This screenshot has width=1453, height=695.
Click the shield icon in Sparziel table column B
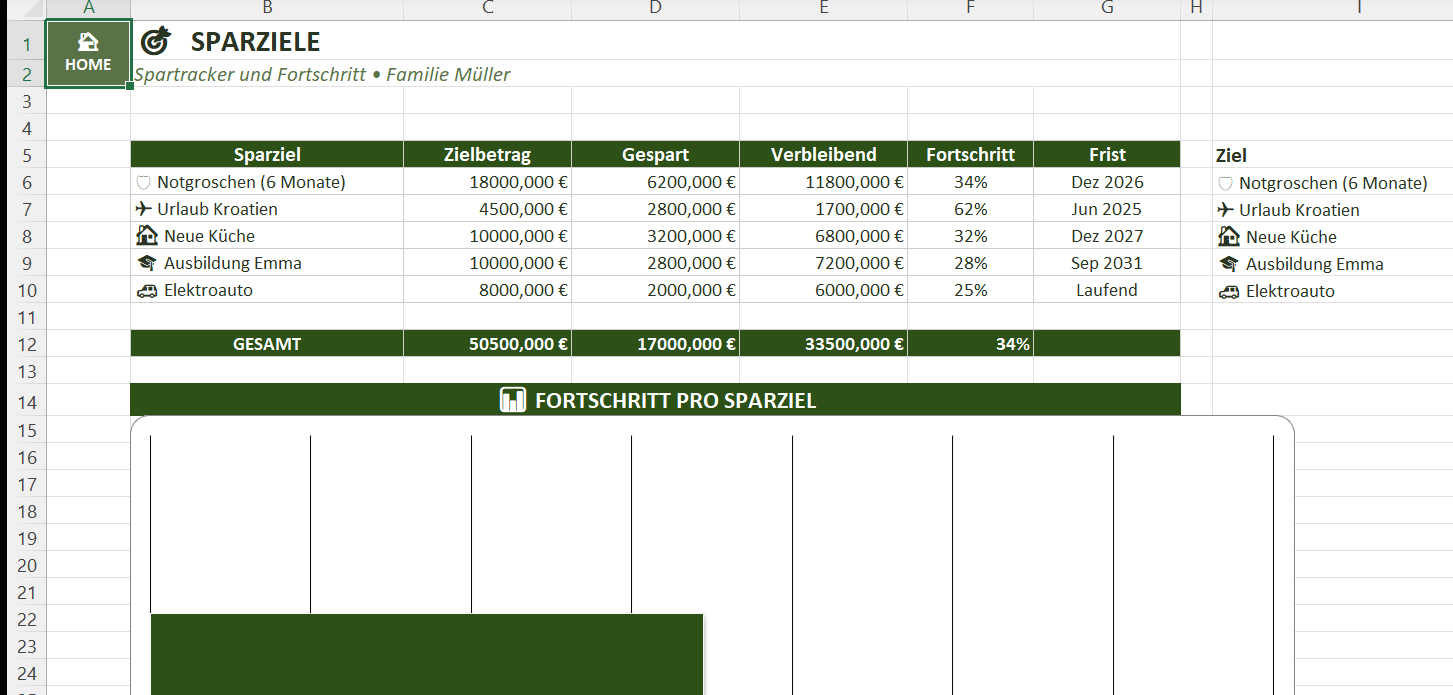click(x=143, y=183)
